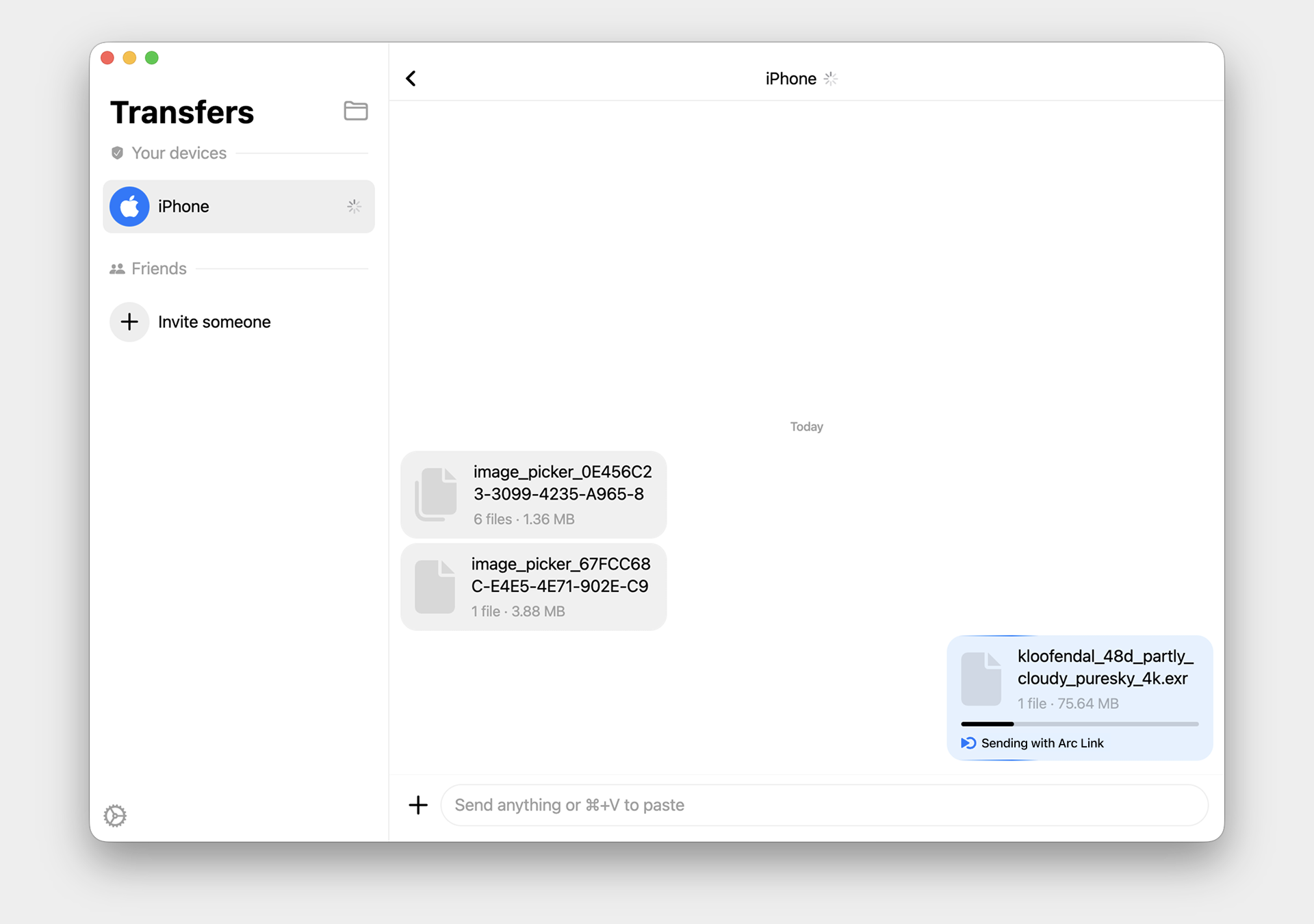This screenshot has width=1314, height=924.
Task: Click the spinner next to iPhone header title
Action: 831,79
